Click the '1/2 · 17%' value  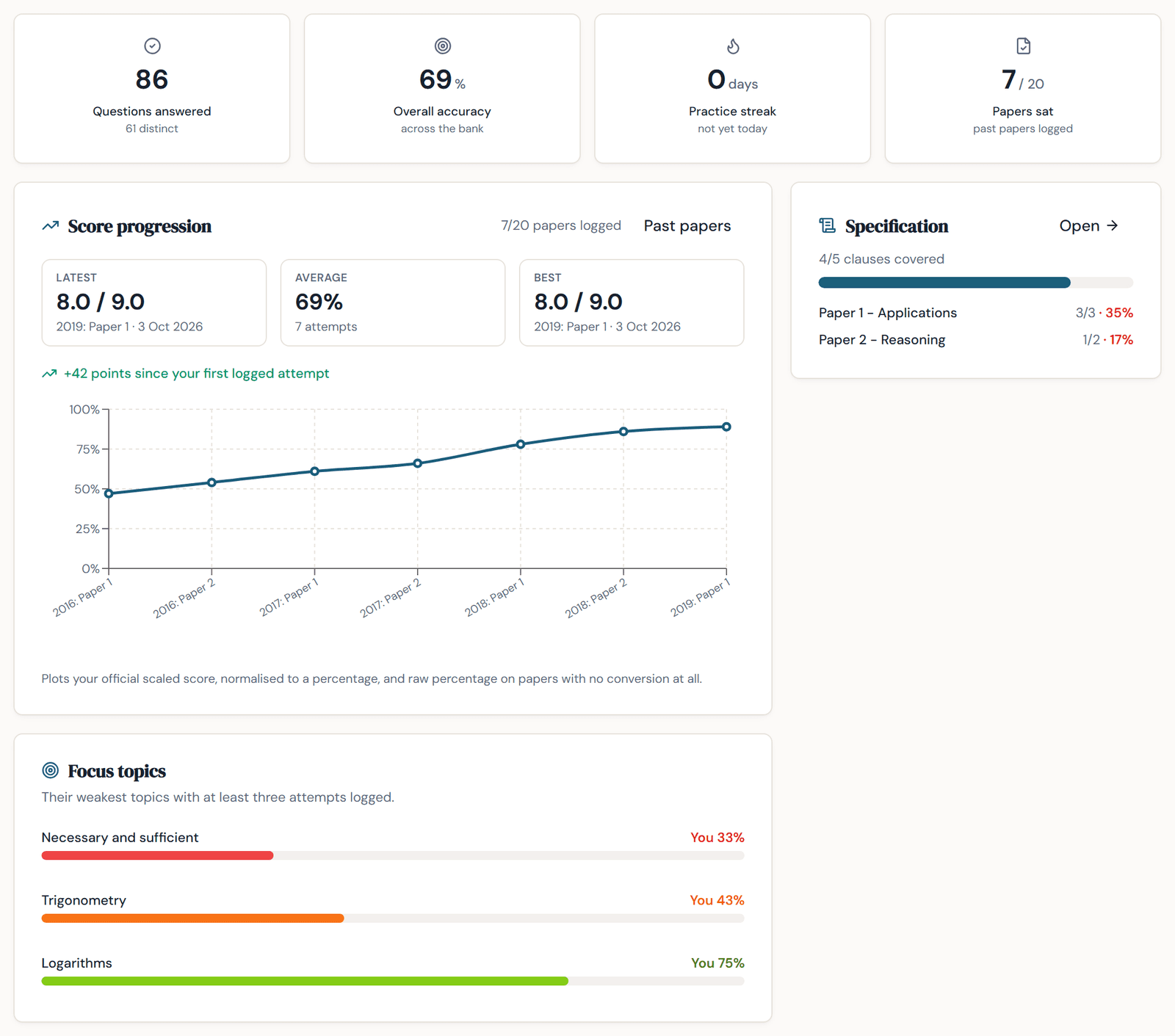1107,340
